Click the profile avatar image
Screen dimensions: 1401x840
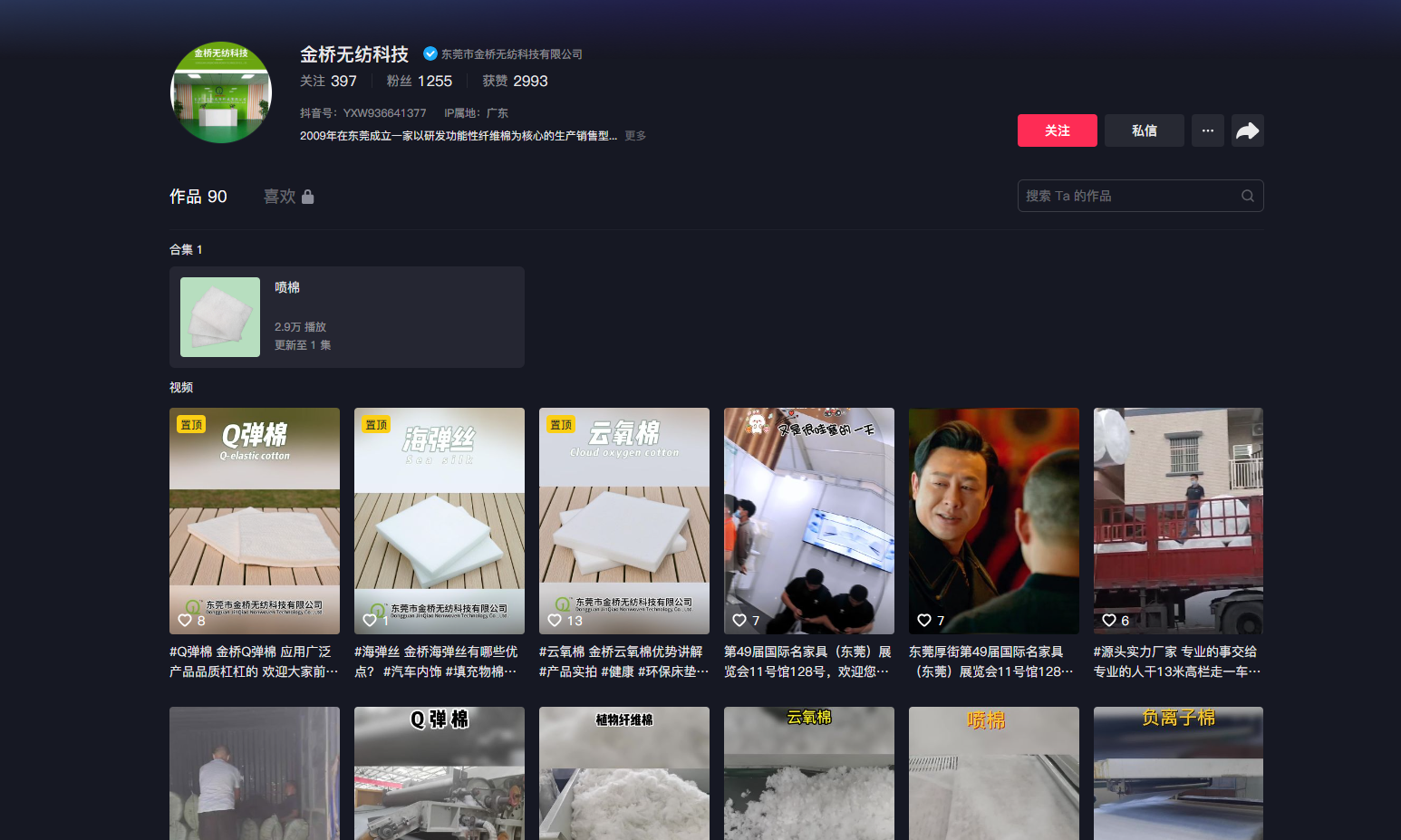coord(221,92)
